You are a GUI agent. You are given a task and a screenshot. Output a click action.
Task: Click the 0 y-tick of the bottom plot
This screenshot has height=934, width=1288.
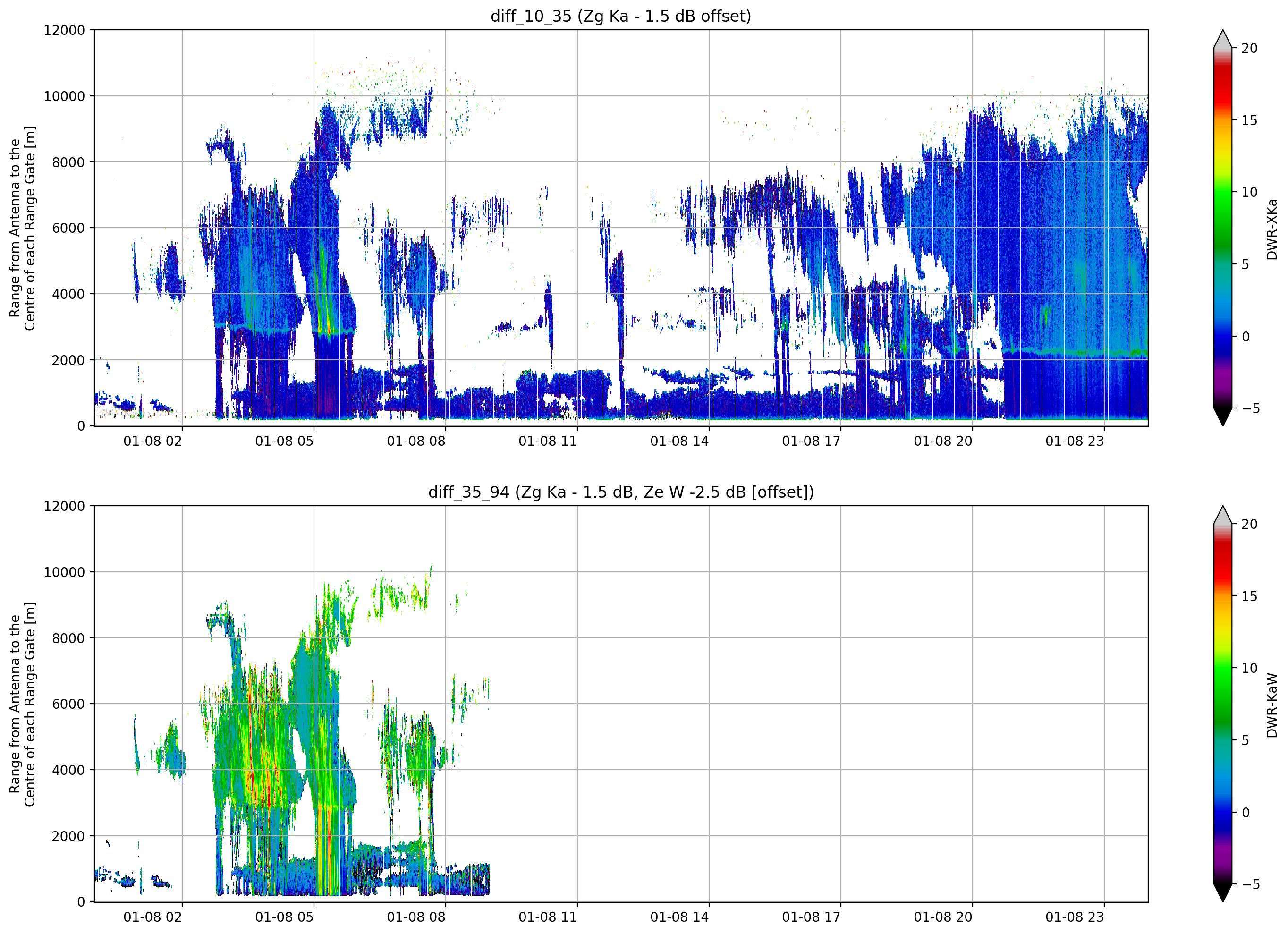[81, 902]
